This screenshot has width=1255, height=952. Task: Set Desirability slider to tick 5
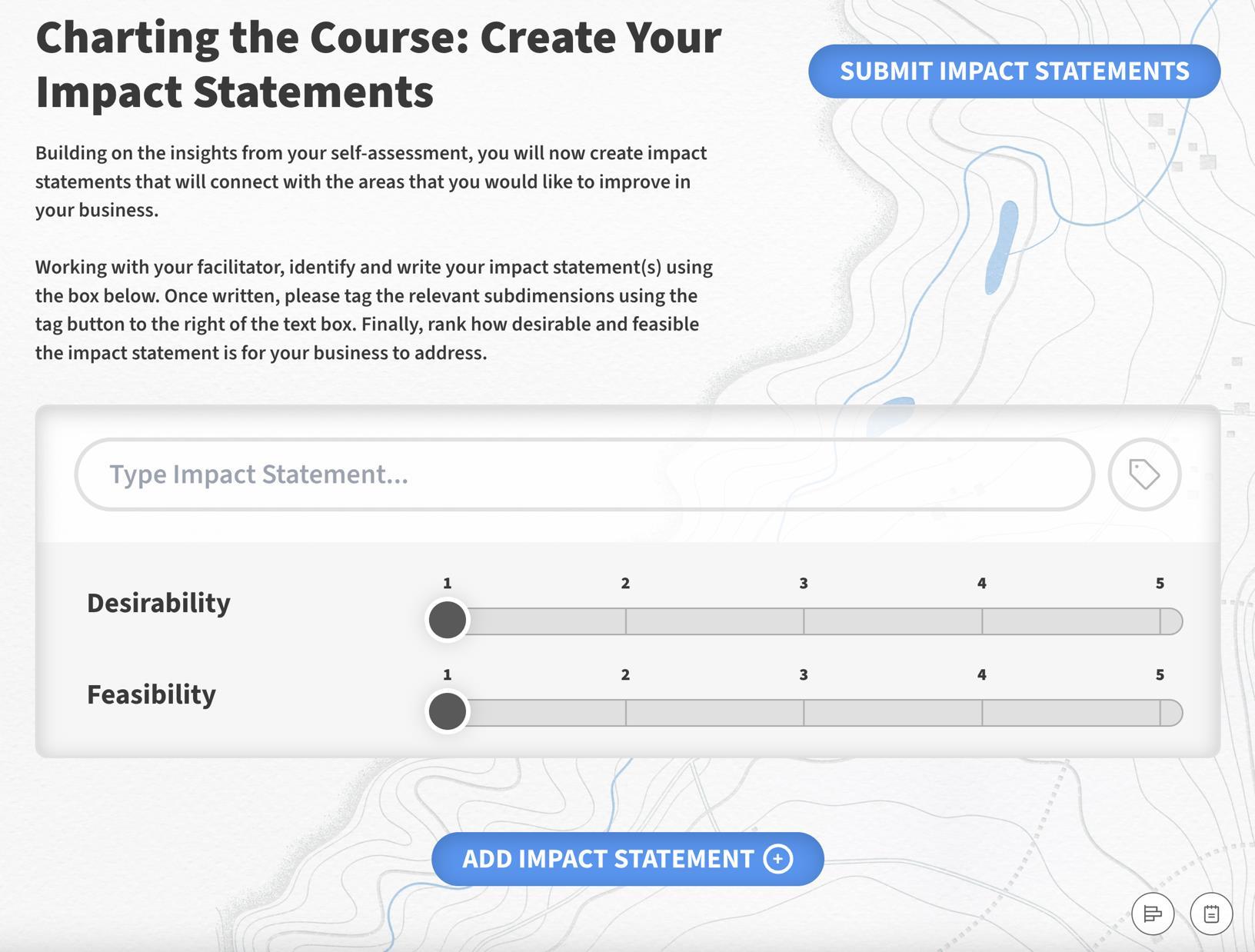[x=1160, y=621]
